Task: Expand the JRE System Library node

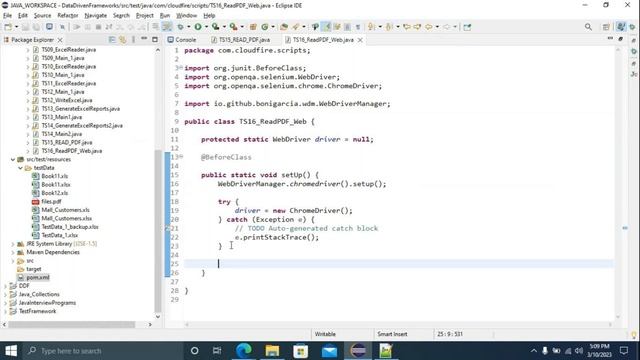Action: [x=13, y=244]
